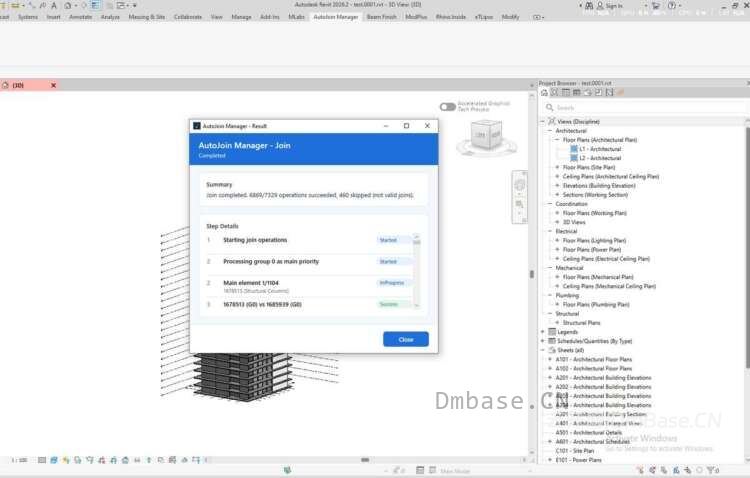Screen dimensions: 750x478
Task: Click the filter icon in status bar
Action: [x=713, y=470]
